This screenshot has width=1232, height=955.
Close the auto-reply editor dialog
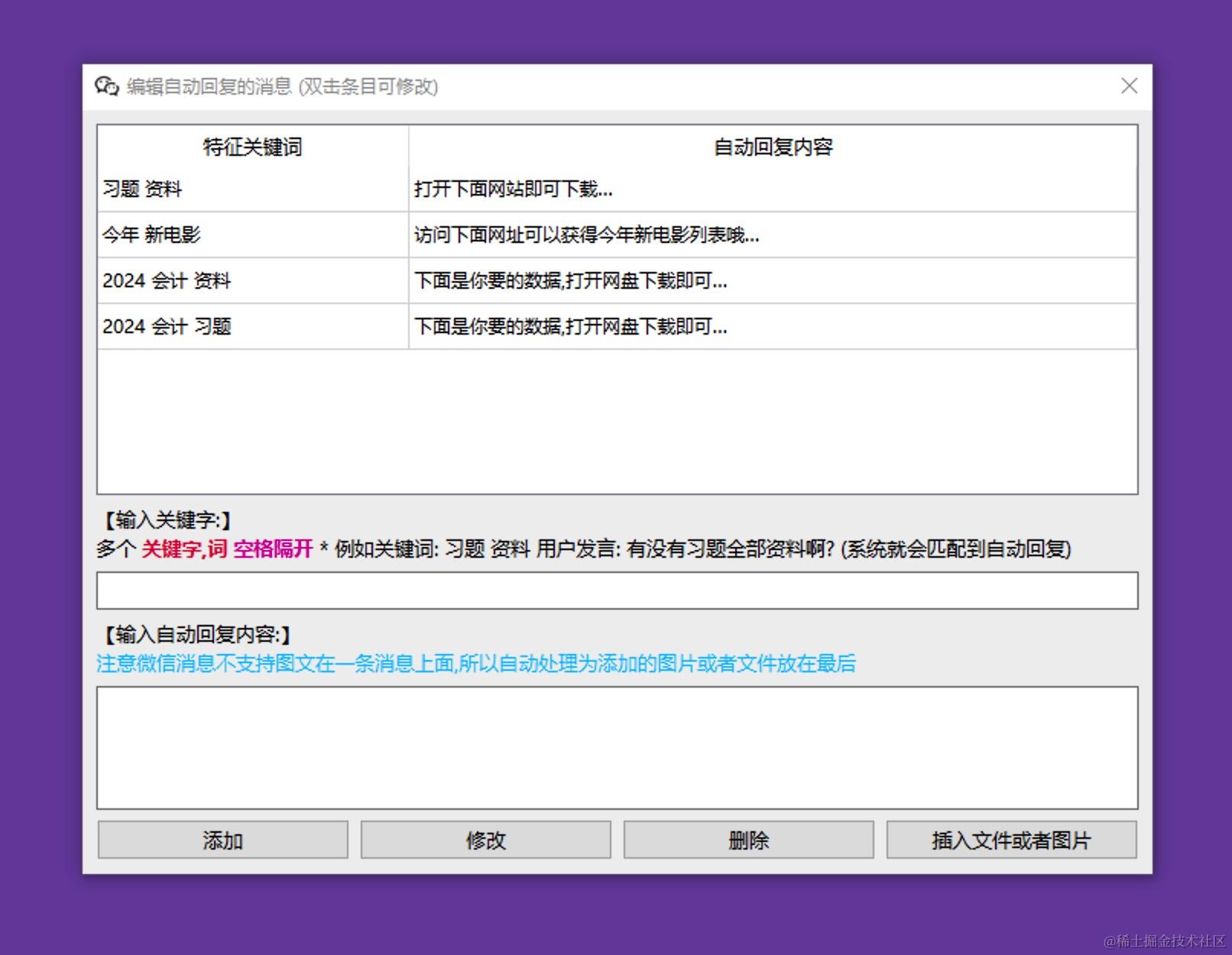tap(1128, 86)
